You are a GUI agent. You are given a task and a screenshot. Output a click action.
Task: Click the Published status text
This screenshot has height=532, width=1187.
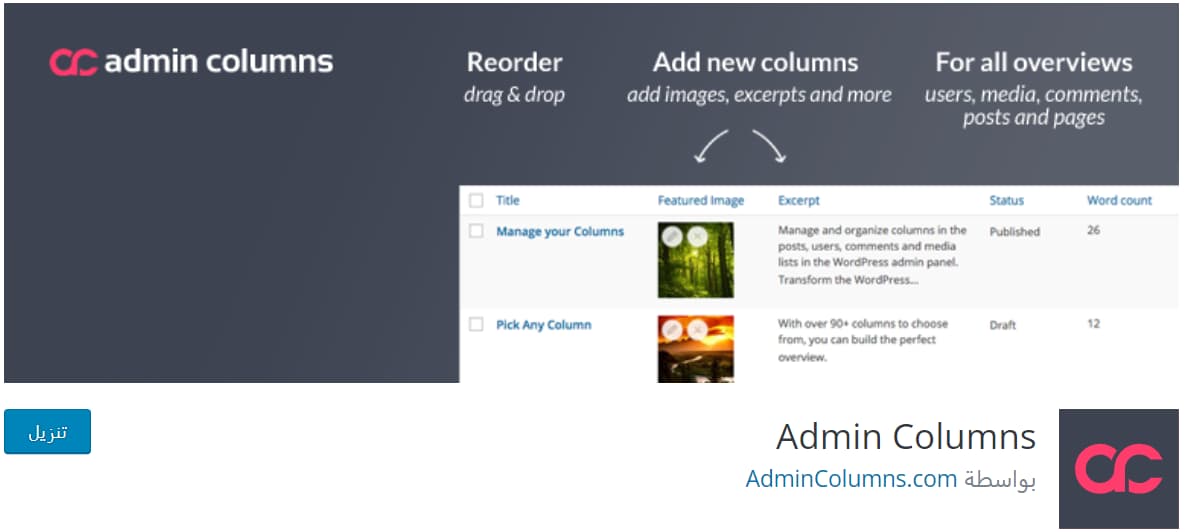[1014, 232]
